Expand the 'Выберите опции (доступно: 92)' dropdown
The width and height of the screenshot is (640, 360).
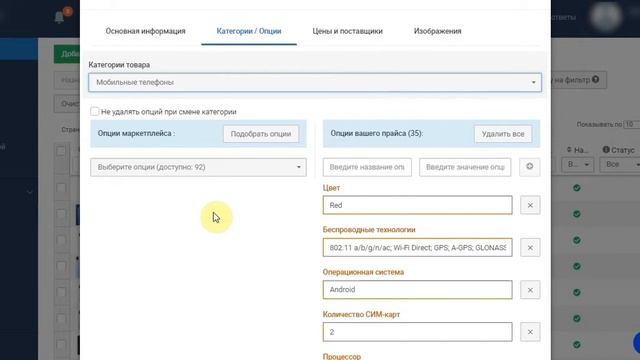click(198, 167)
